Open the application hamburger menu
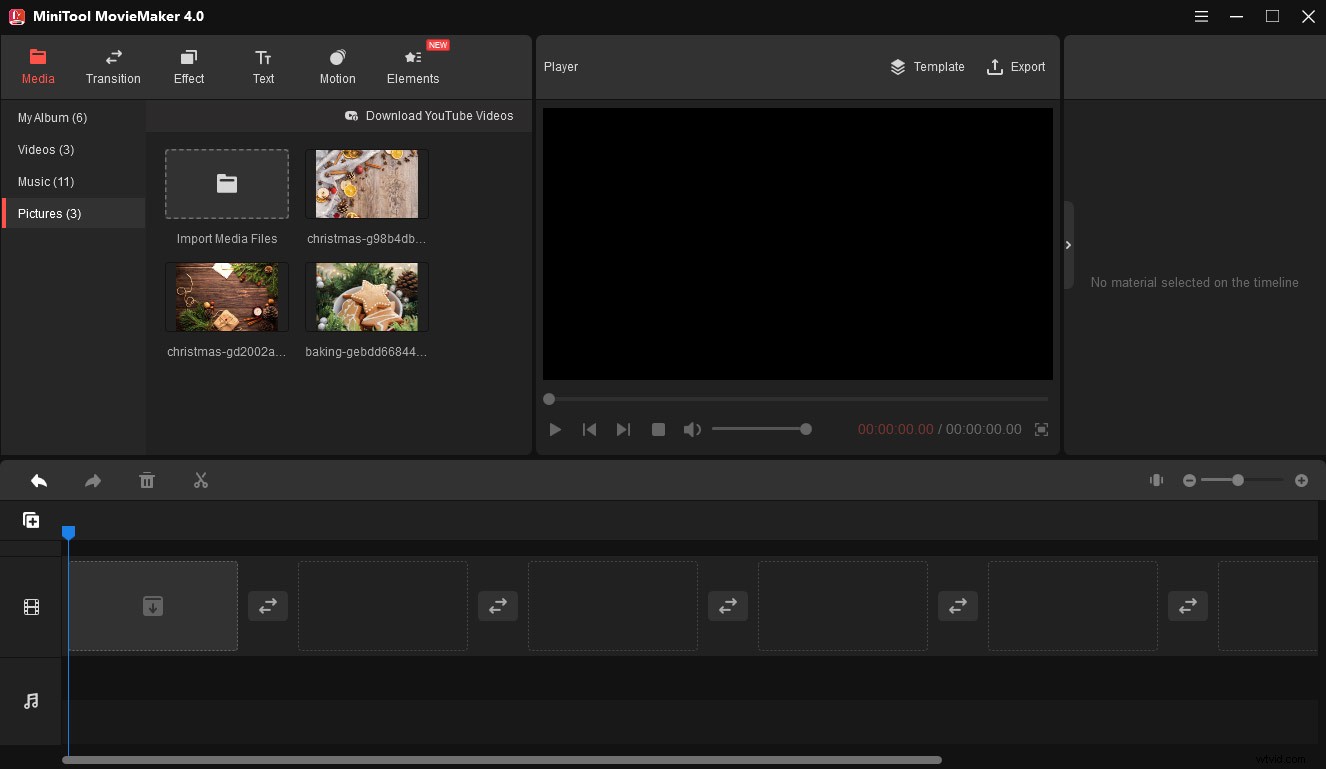This screenshot has width=1326, height=769. pyautogui.click(x=1201, y=17)
